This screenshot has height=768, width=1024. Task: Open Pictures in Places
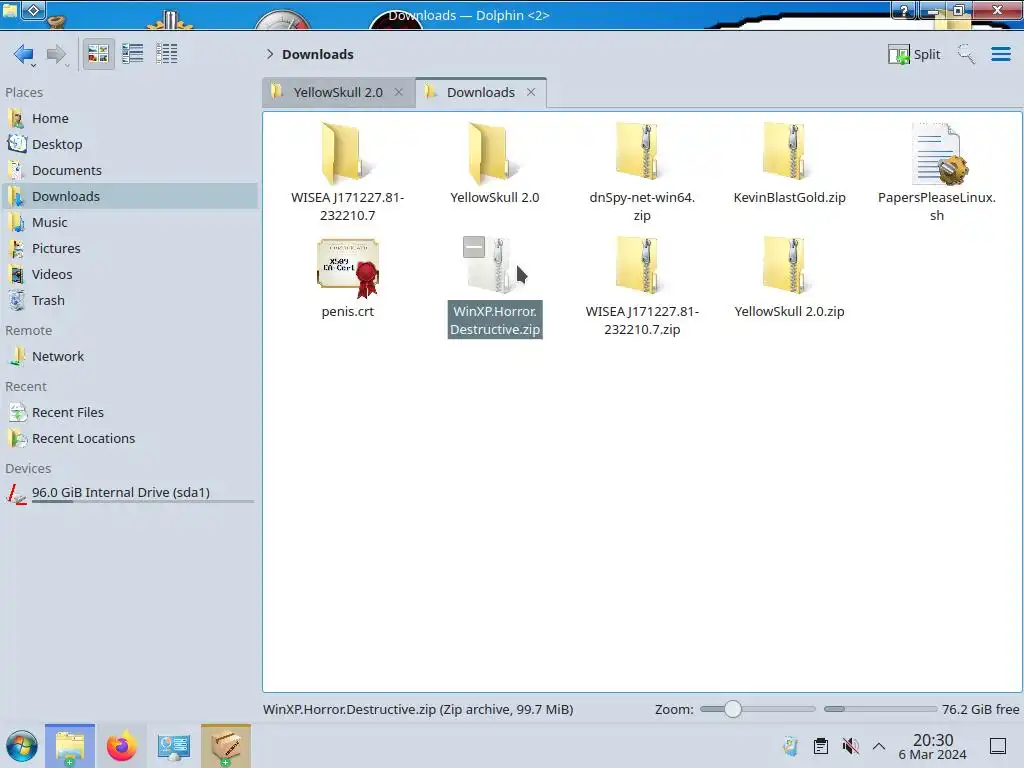tap(129, 248)
